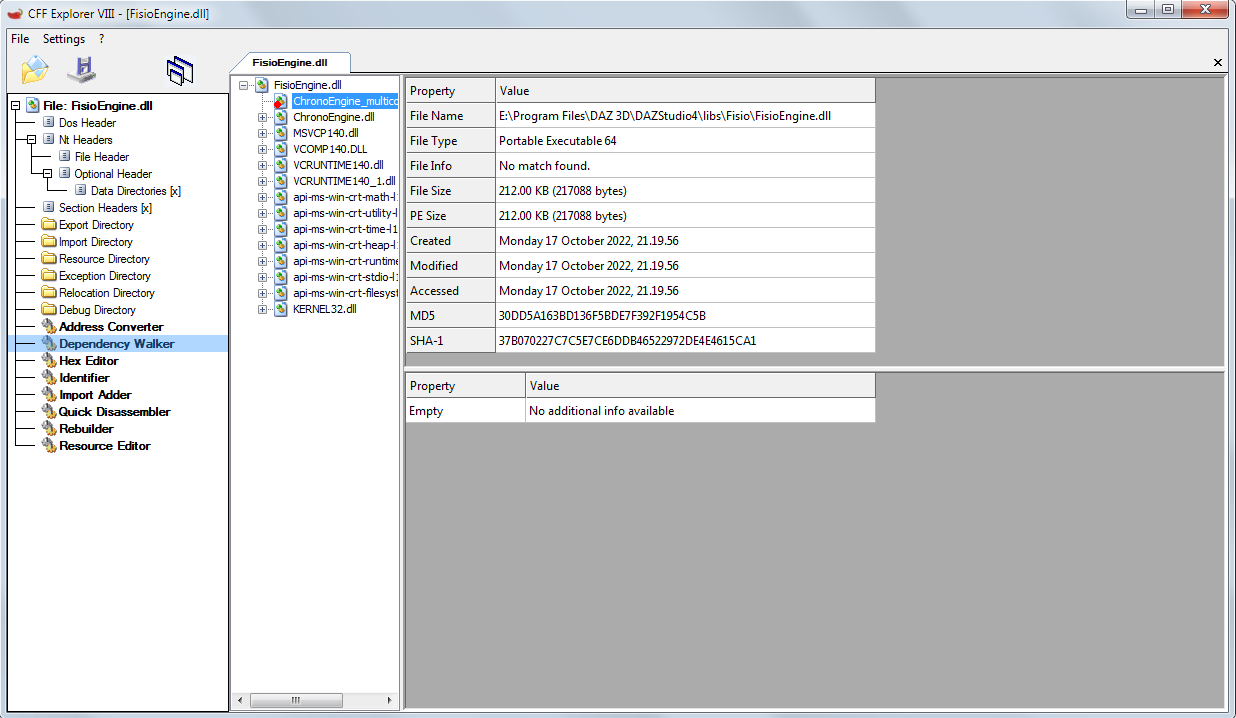Click the Hex Editor tool icon
The image size is (1236, 718).
(x=49, y=361)
